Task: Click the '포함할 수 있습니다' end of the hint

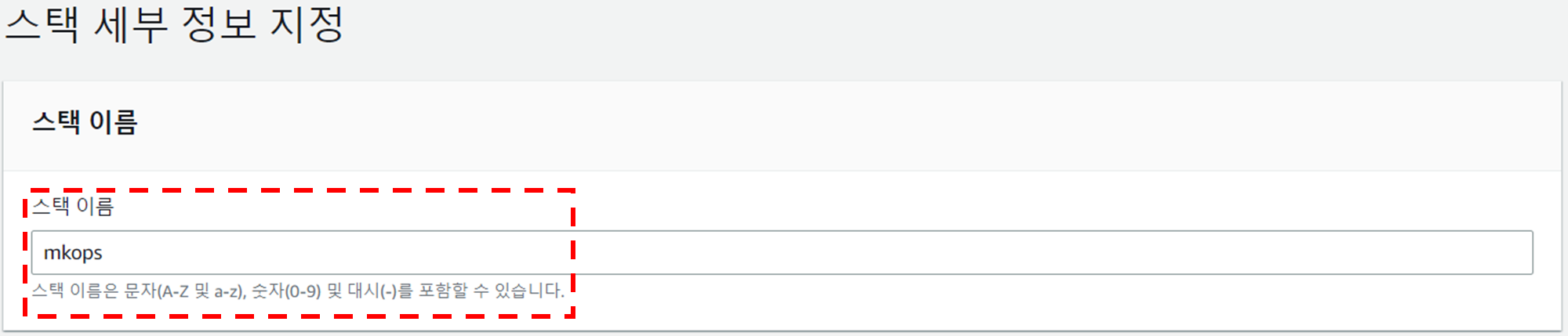Action: (491, 291)
